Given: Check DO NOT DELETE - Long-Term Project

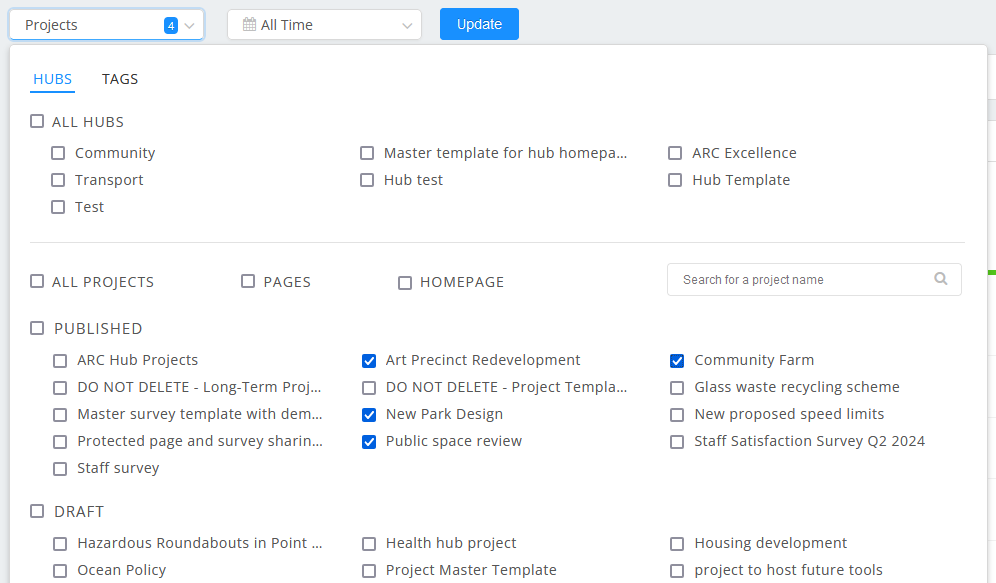Looking at the screenshot, I should click(60, 388).
